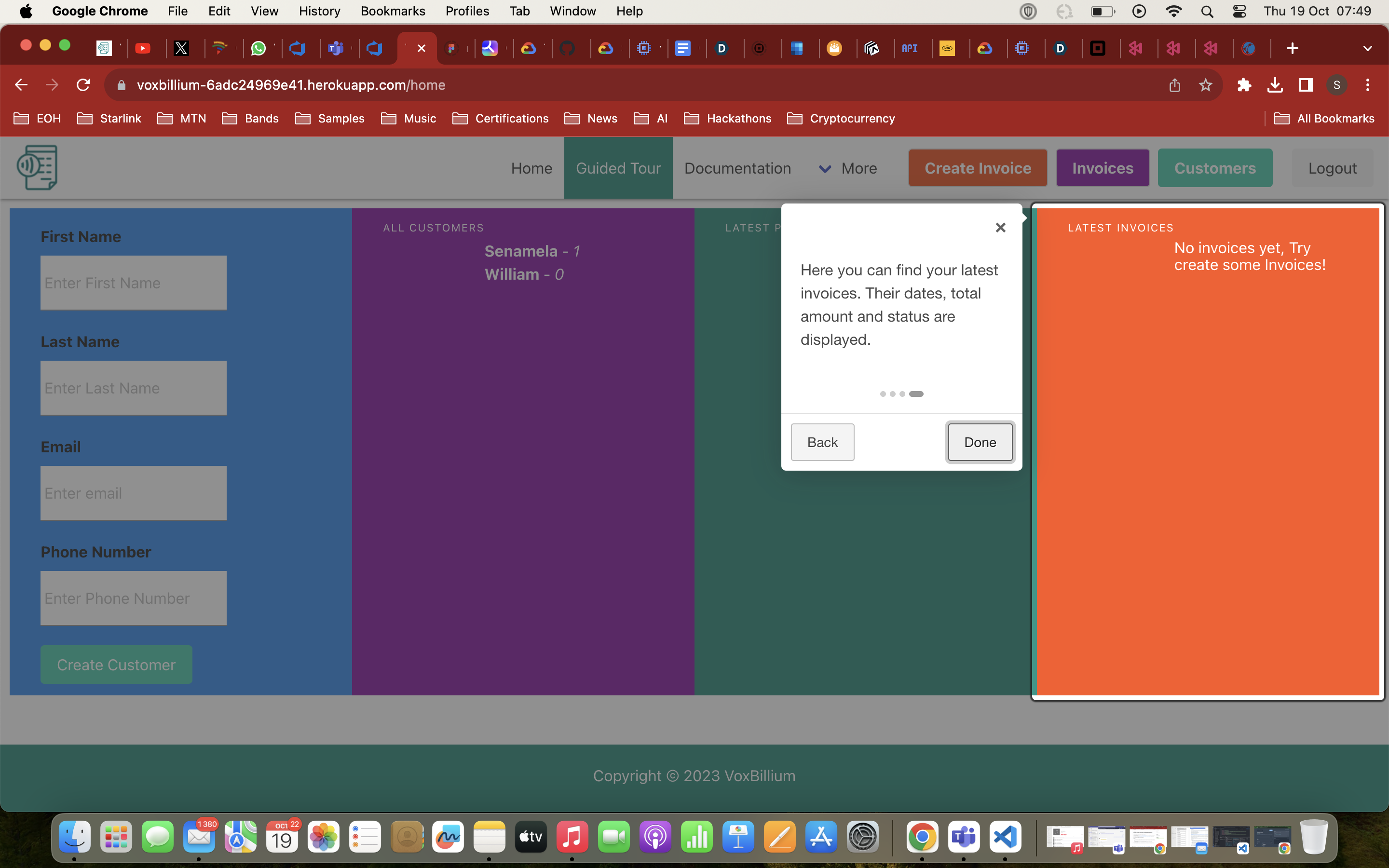Bookmark this page with star icon

tap(1205, 85)
